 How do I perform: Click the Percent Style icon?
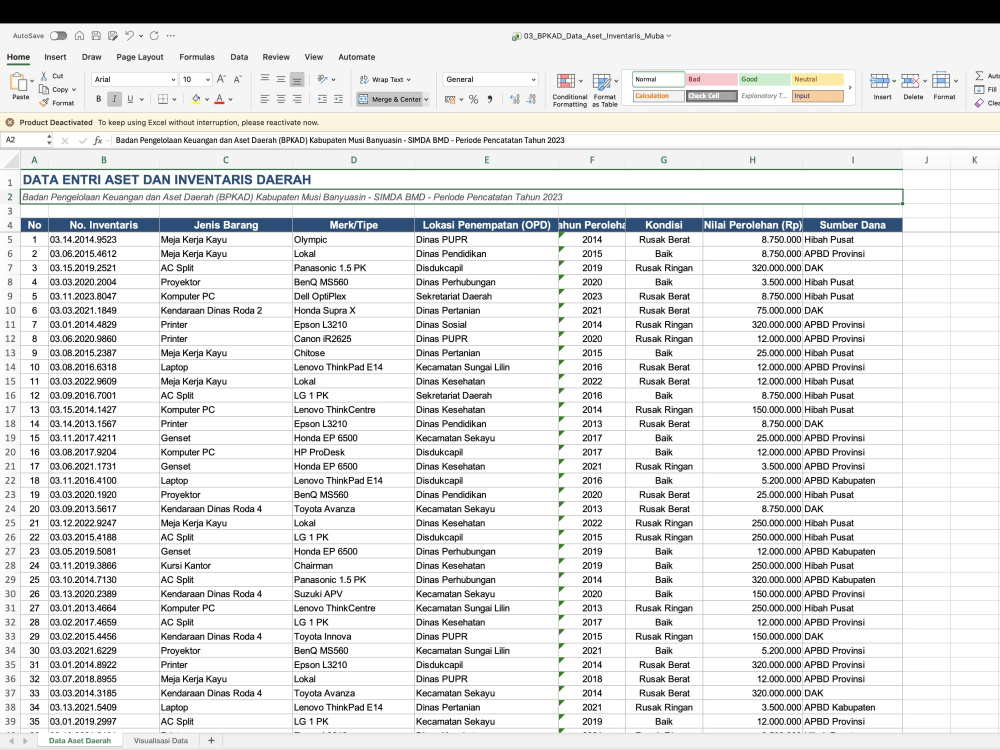click(473, 99)
